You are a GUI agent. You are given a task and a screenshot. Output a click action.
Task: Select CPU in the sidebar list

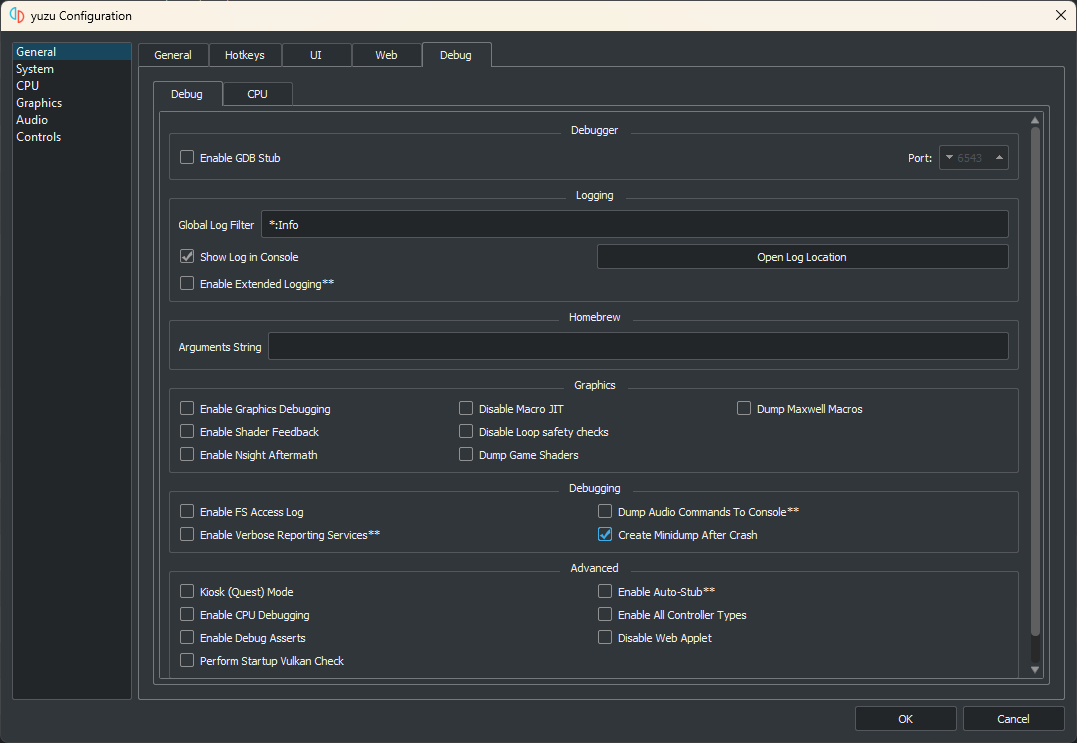71,86
